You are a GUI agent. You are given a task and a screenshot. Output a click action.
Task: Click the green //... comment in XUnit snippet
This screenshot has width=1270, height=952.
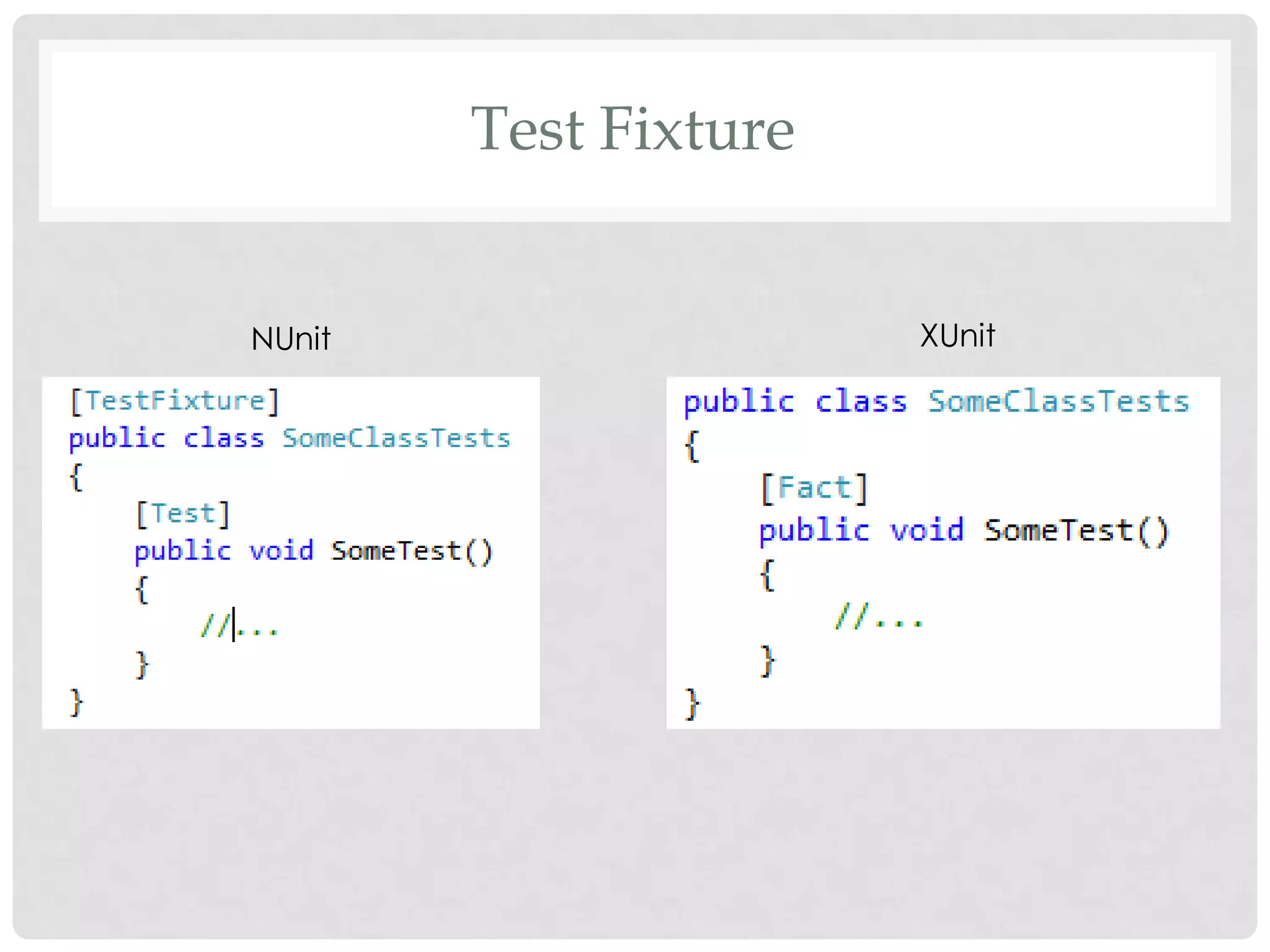879,617
